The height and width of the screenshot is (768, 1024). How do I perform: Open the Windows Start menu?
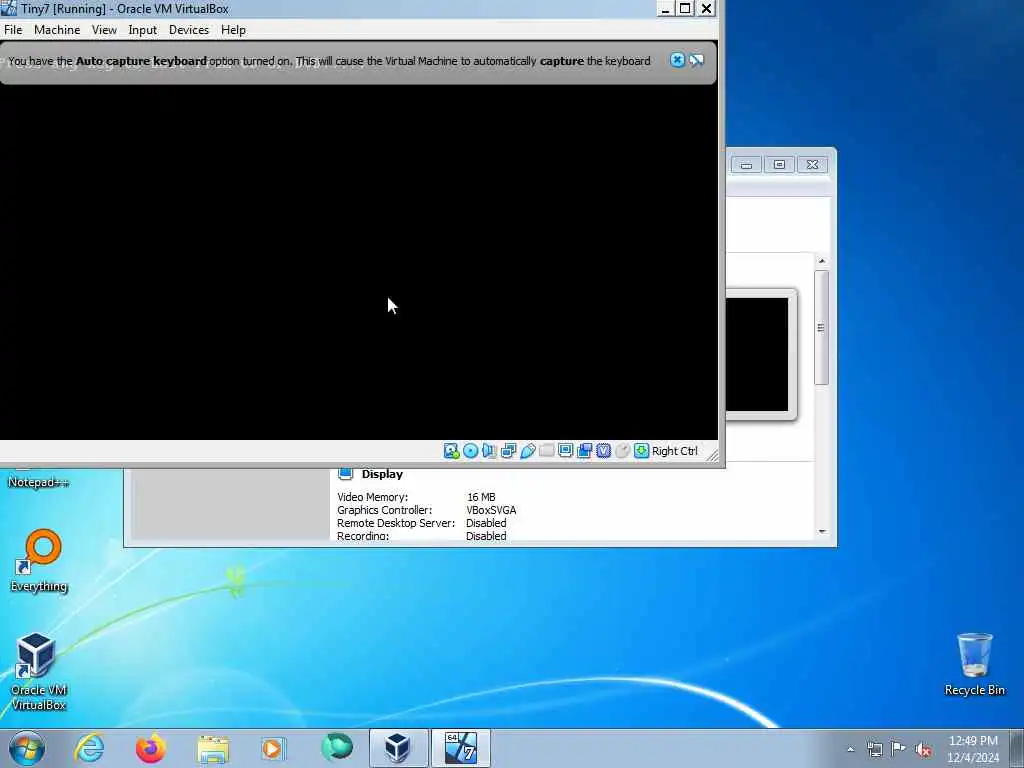point(27,748)
